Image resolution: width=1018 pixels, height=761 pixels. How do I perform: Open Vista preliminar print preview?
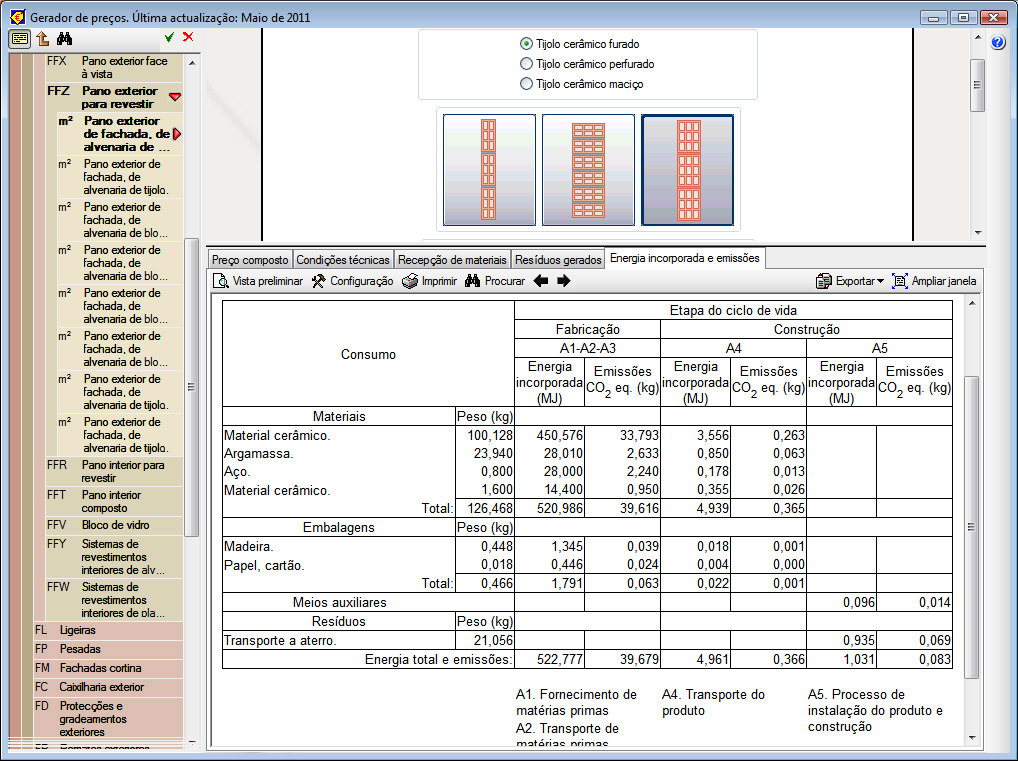(x=258, y=281)
